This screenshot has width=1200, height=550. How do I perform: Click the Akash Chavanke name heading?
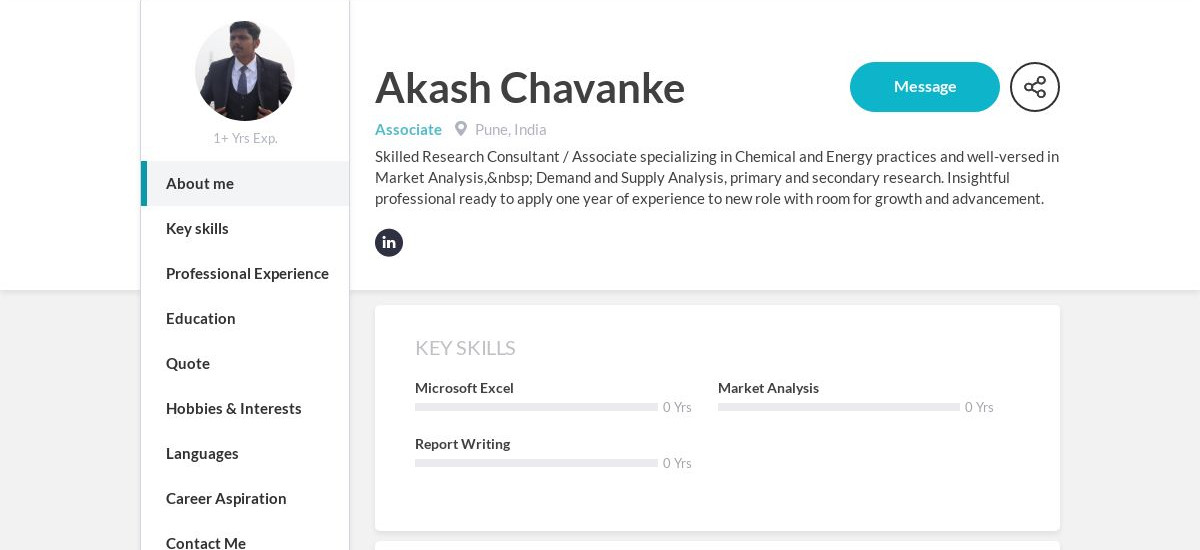(x=530, y=88)
